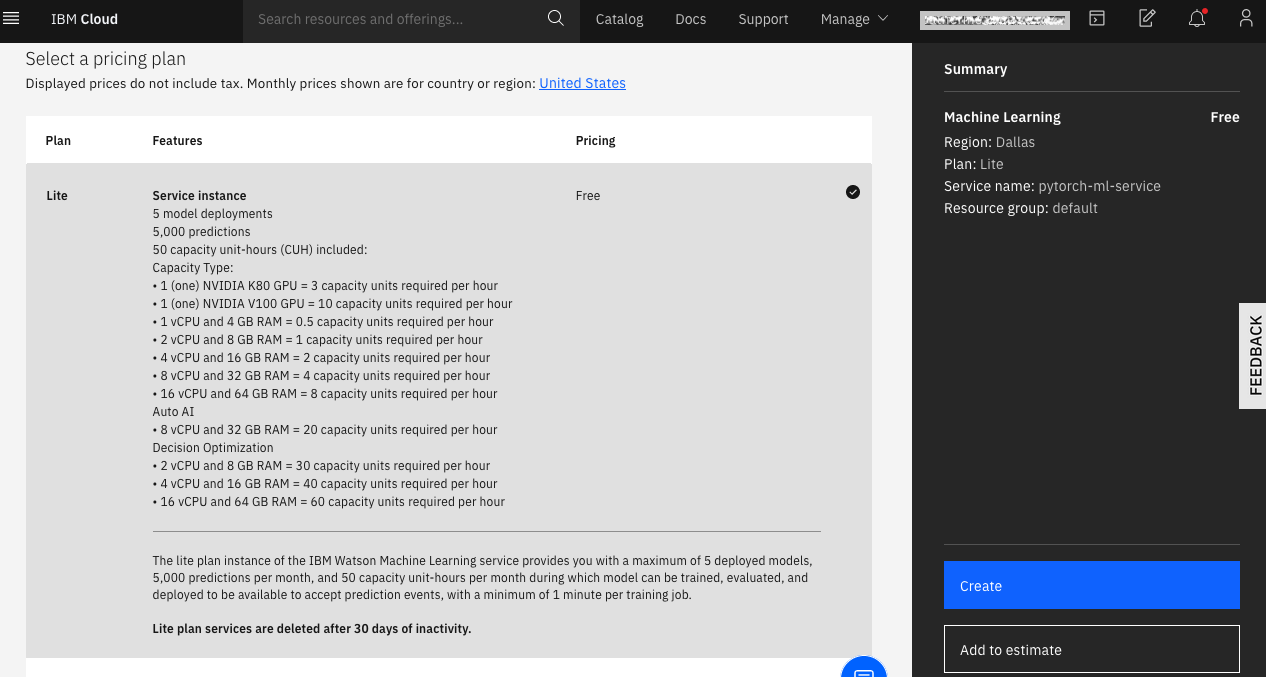The width and height of the screenshot is (1266, 677).
Task: Click the Plan column header
Action: click(58, 141)
